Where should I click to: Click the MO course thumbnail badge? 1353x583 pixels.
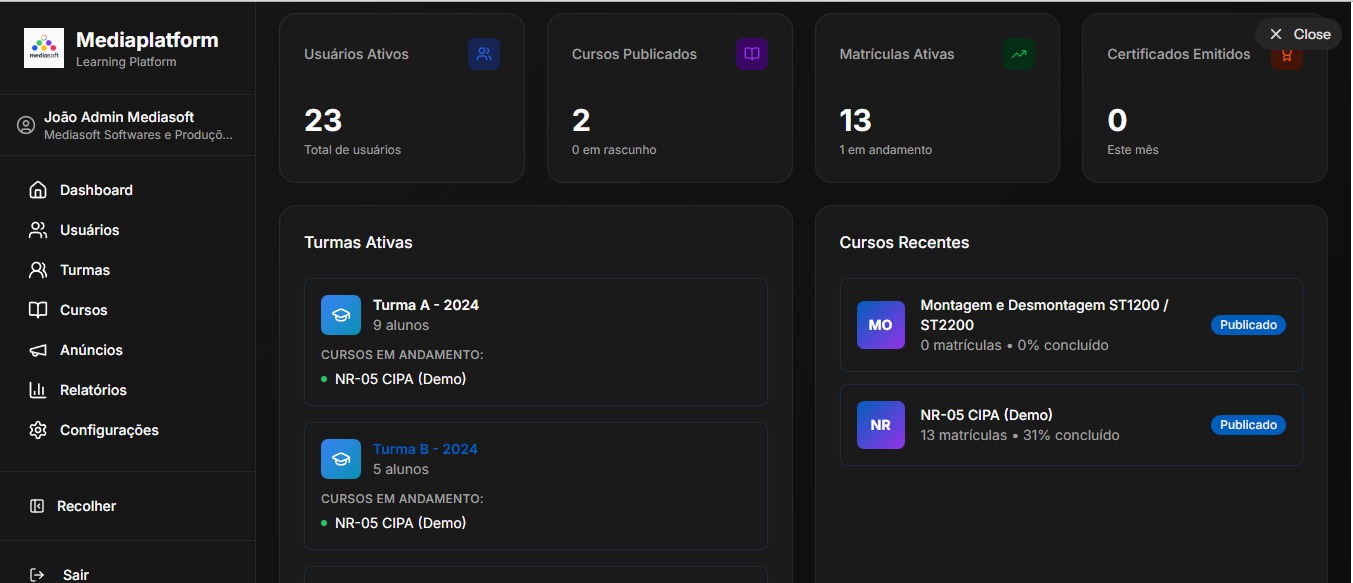[881, 325]
